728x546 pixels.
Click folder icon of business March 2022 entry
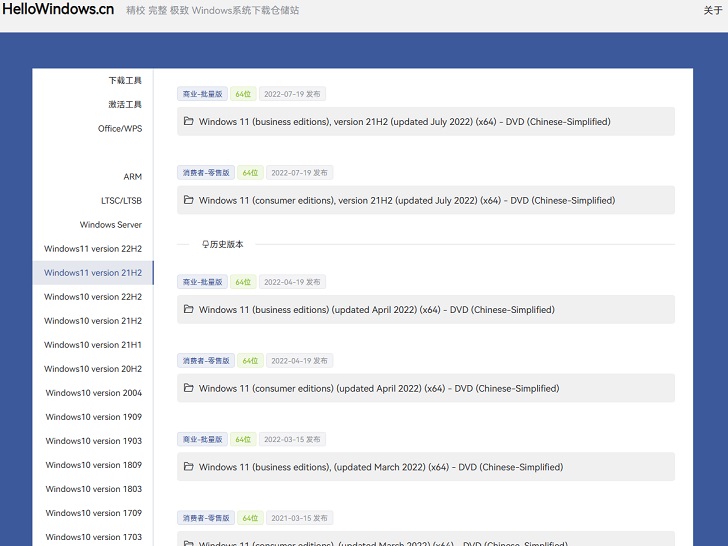coord(188,467)
